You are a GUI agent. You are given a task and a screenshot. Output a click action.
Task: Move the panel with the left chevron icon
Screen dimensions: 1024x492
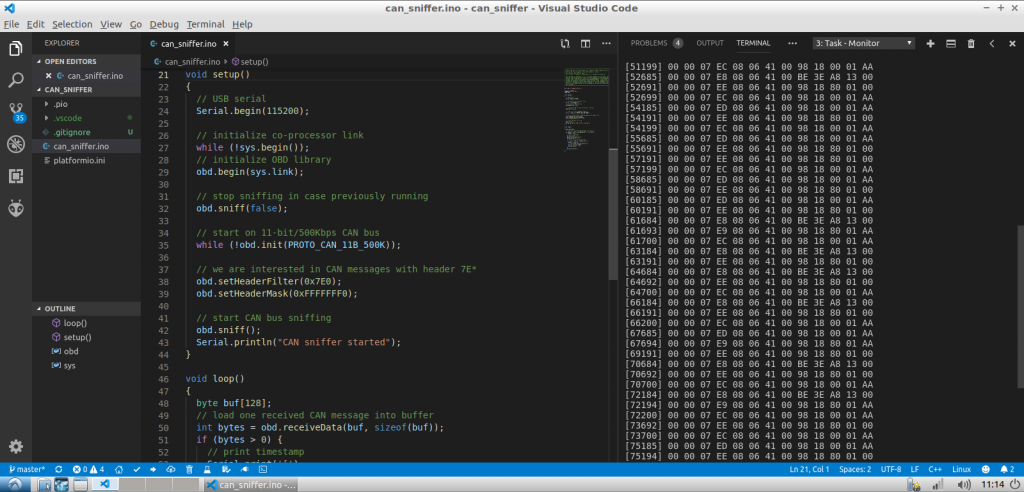click(x=991, y=43)
